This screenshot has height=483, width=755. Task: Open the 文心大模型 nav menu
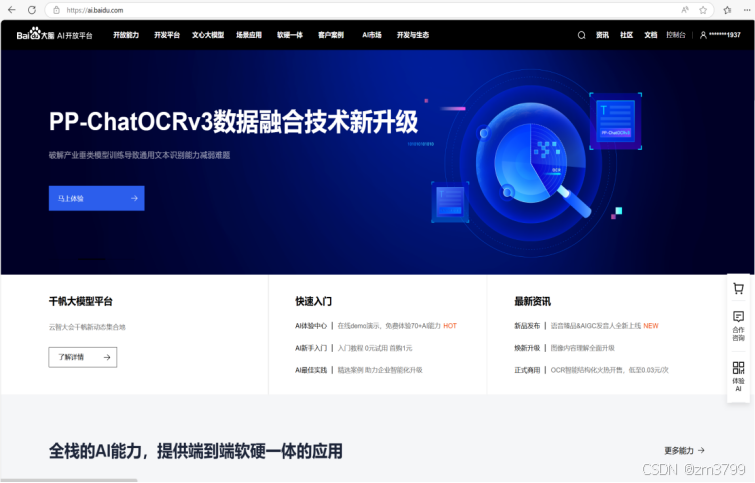[208, 35]
